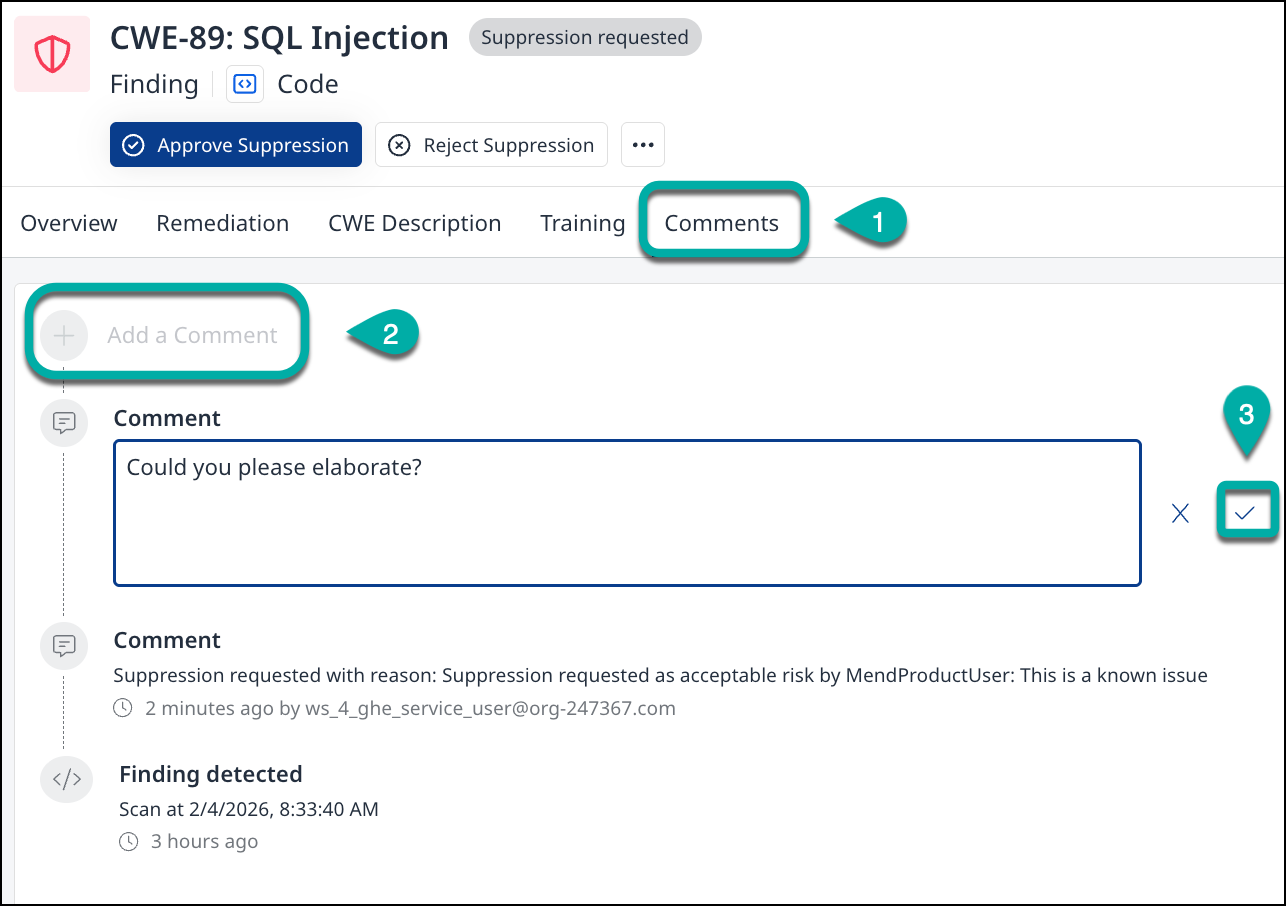1286x906 pixels.
Task: Click the plus icon to add comment
Action: [64, 335]
